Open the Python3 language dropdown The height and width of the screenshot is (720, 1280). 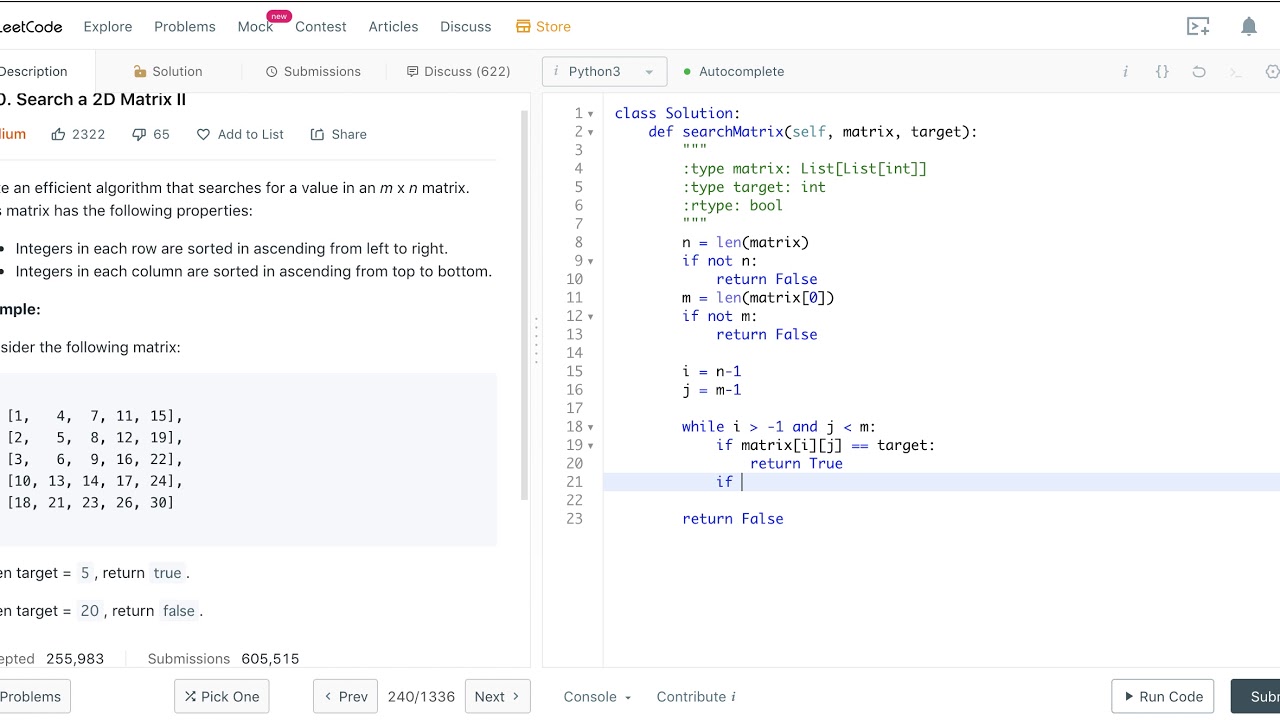click(x=604, y=72)
